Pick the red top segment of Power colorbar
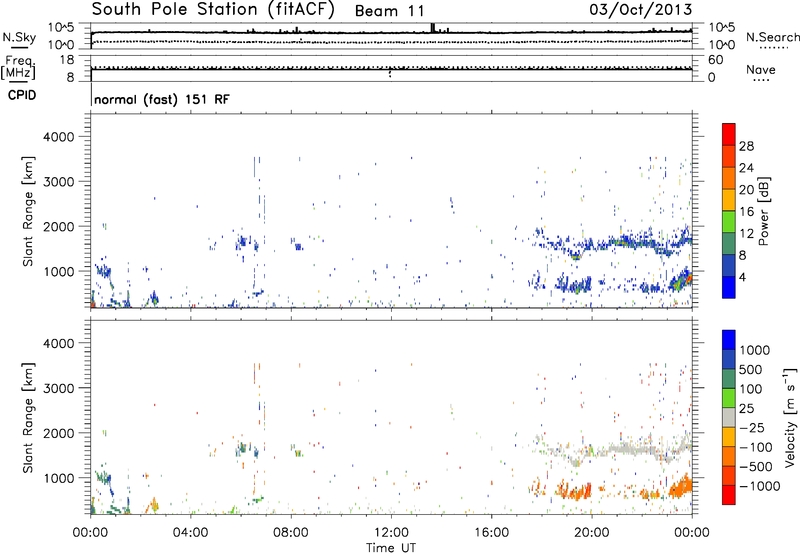800x554 pixels. [729, 134]
